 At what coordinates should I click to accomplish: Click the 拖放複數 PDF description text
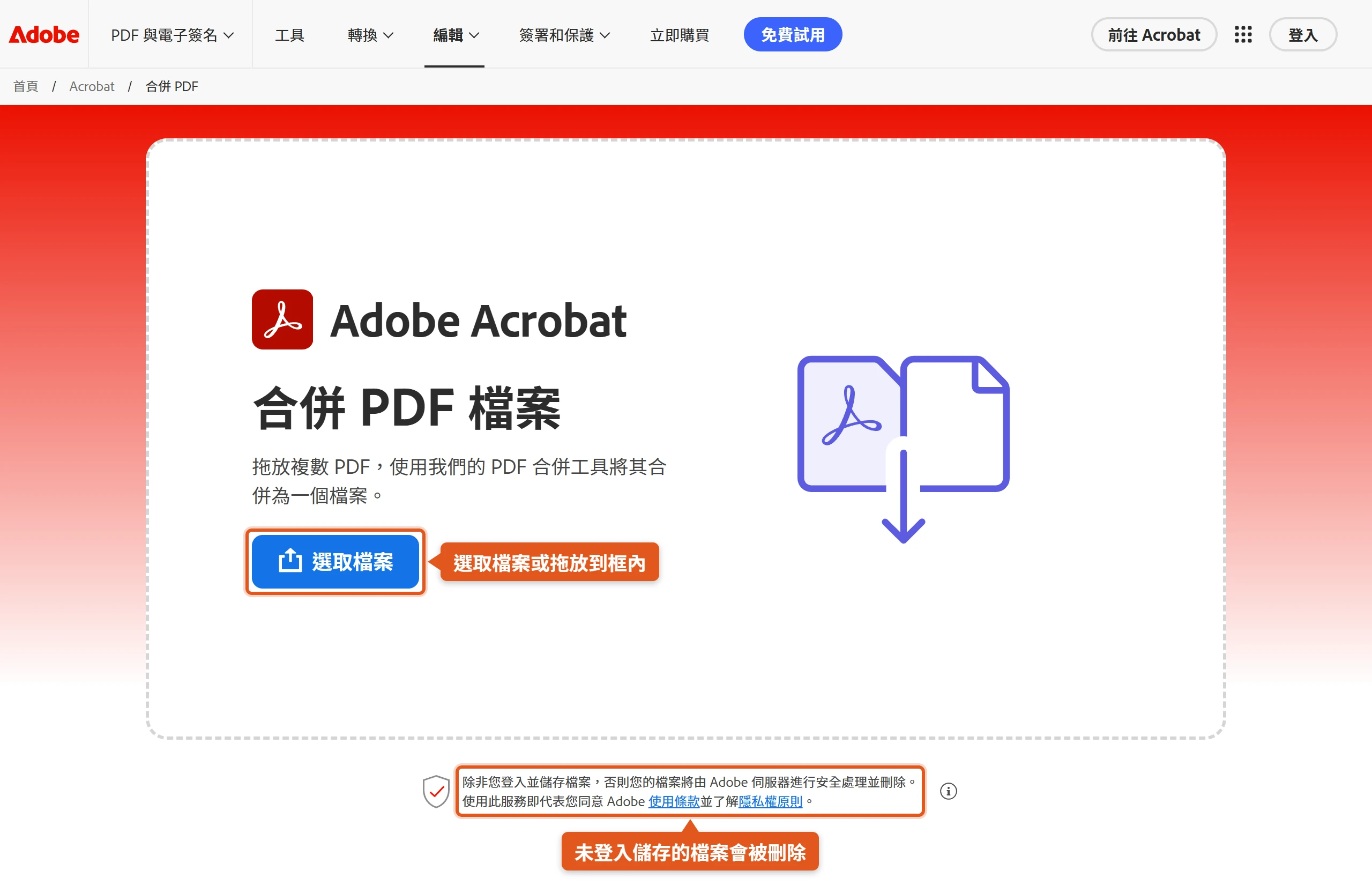tap(459, 481)
